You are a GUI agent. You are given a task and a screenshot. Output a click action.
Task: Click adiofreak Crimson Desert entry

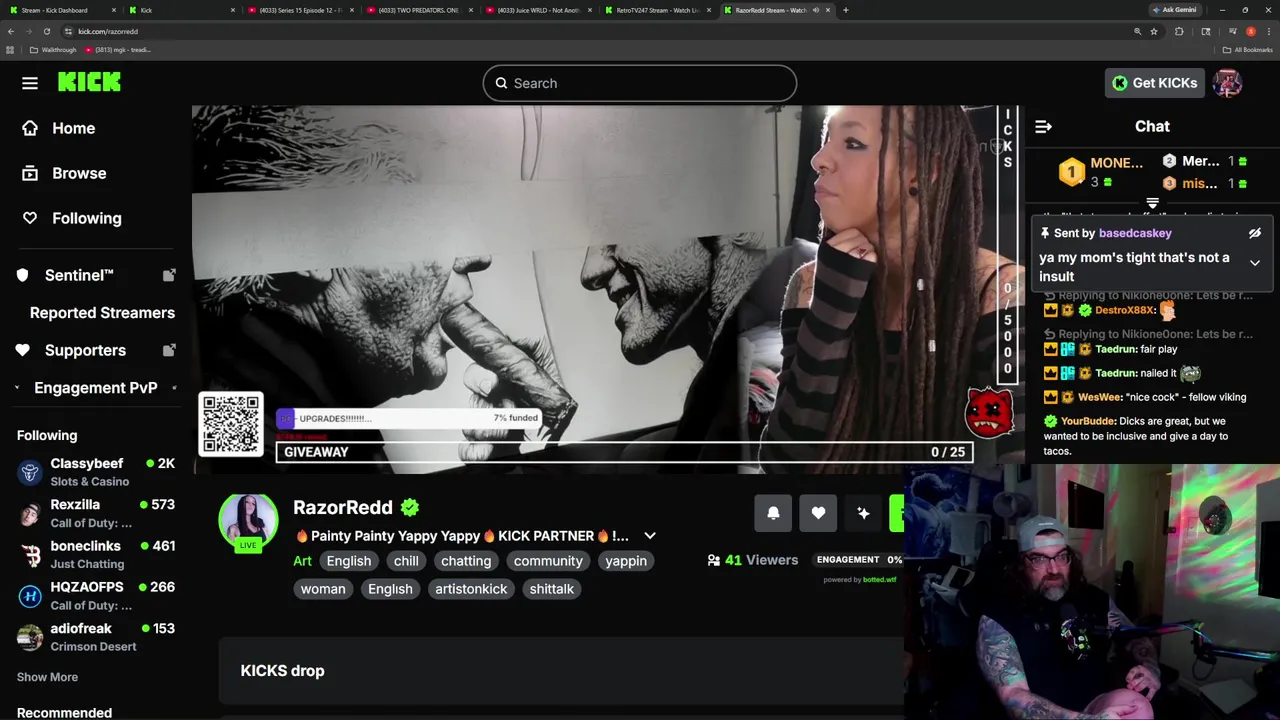coord(96,637)
